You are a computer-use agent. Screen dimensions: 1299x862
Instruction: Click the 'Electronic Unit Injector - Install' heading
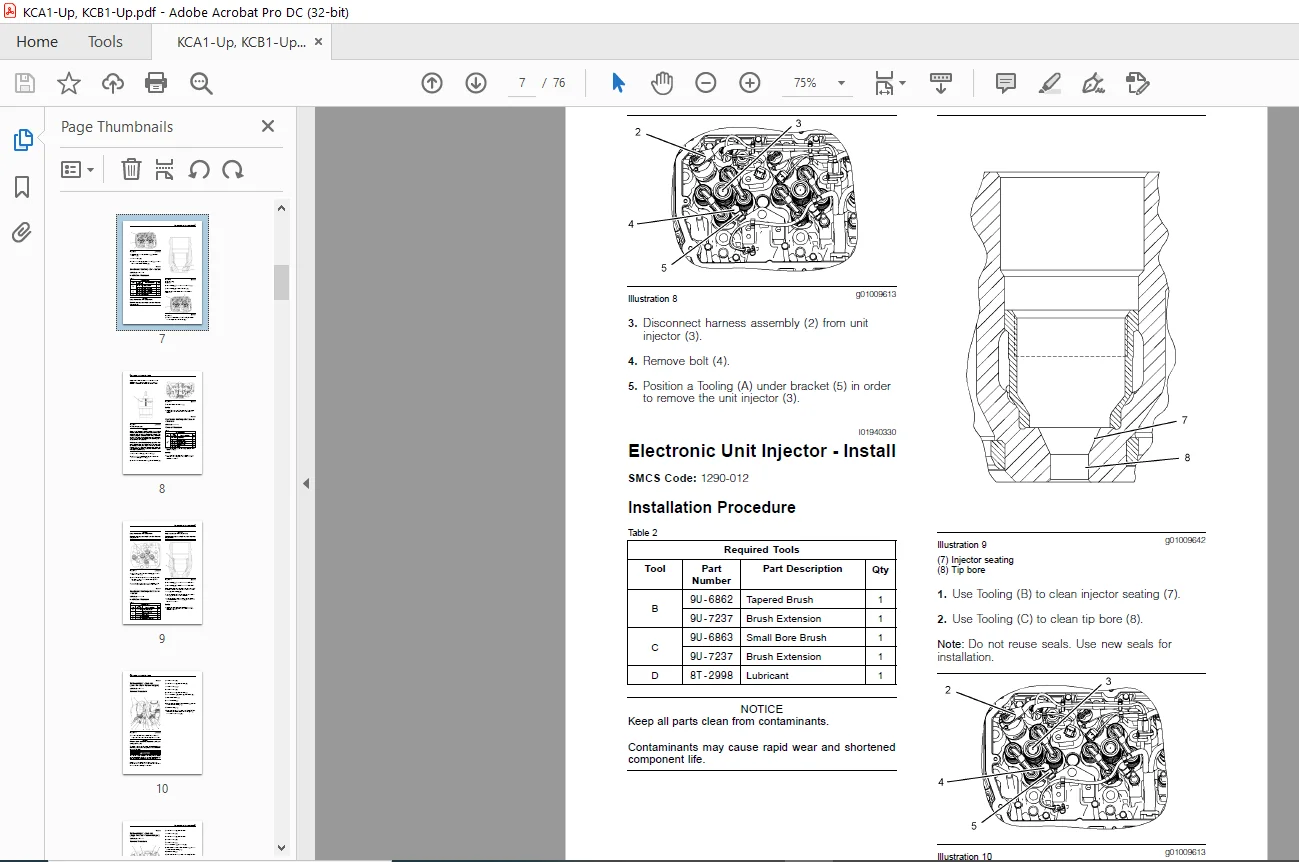762,451
